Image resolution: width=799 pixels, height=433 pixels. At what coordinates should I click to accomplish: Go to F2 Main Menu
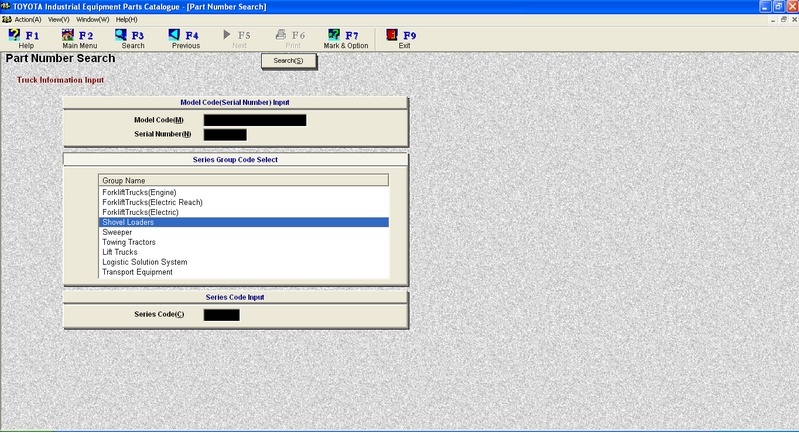79,39
